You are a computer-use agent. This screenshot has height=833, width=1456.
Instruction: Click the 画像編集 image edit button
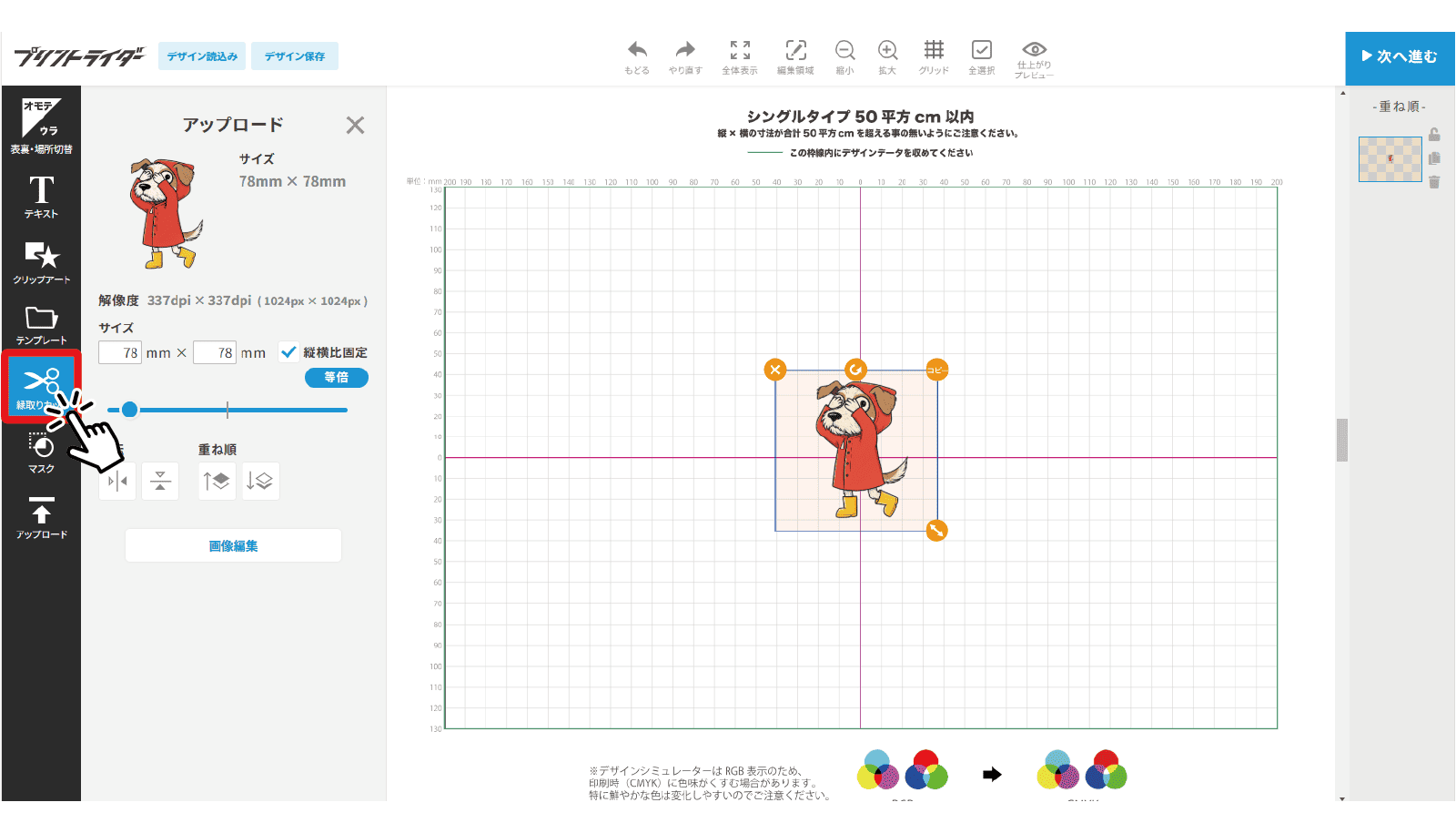[x=233, y=546]
